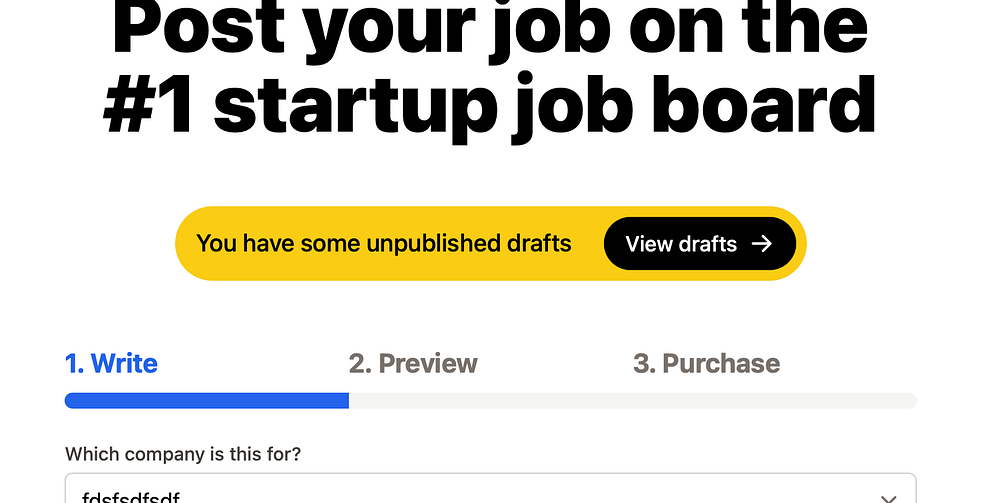Viewport: 1000px width, 503px height.
Task: Click the gray progress bar under Preview
Action: (490, 401)
